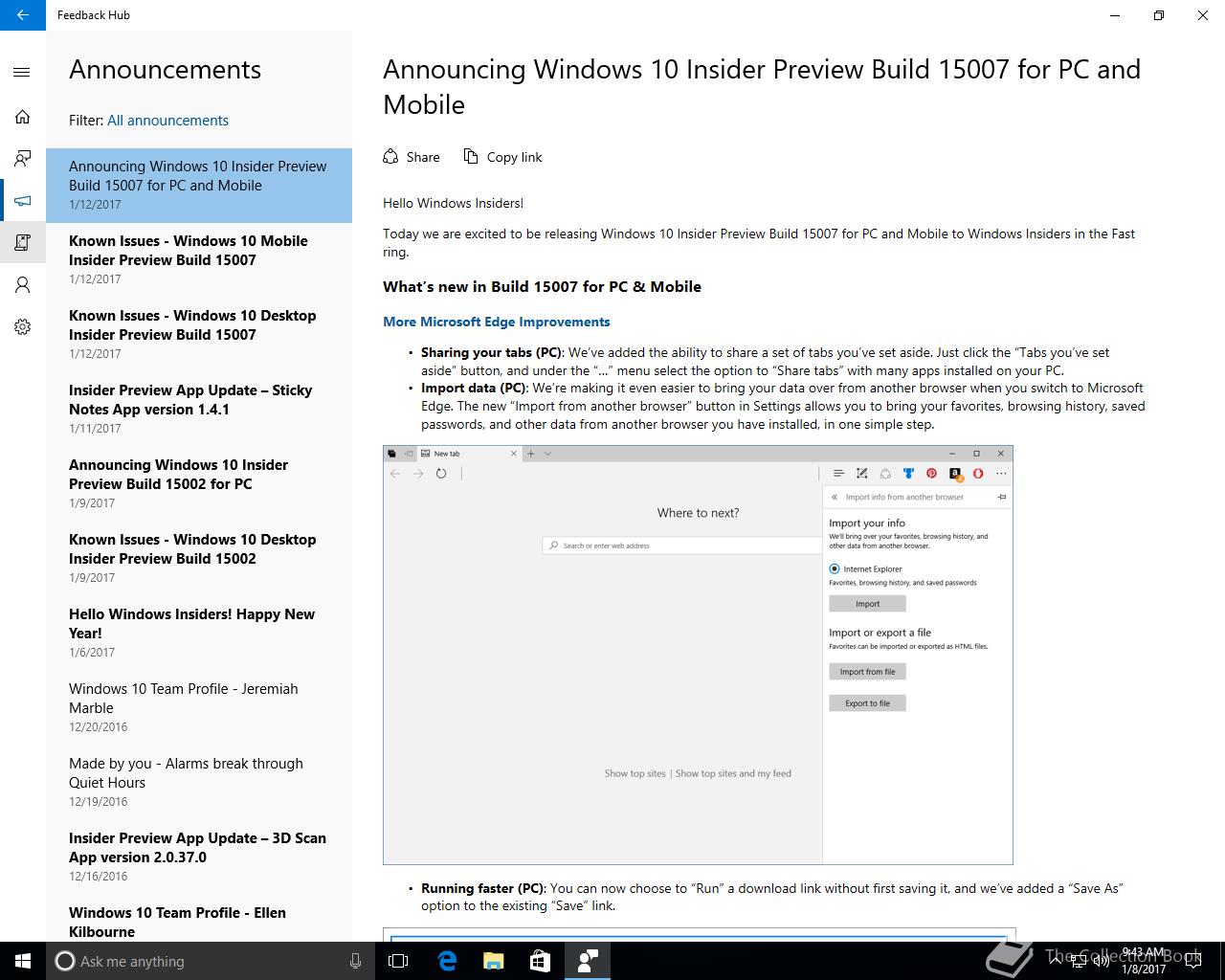Click Feedback Hub taskbar icon

(x=587, y=961)
